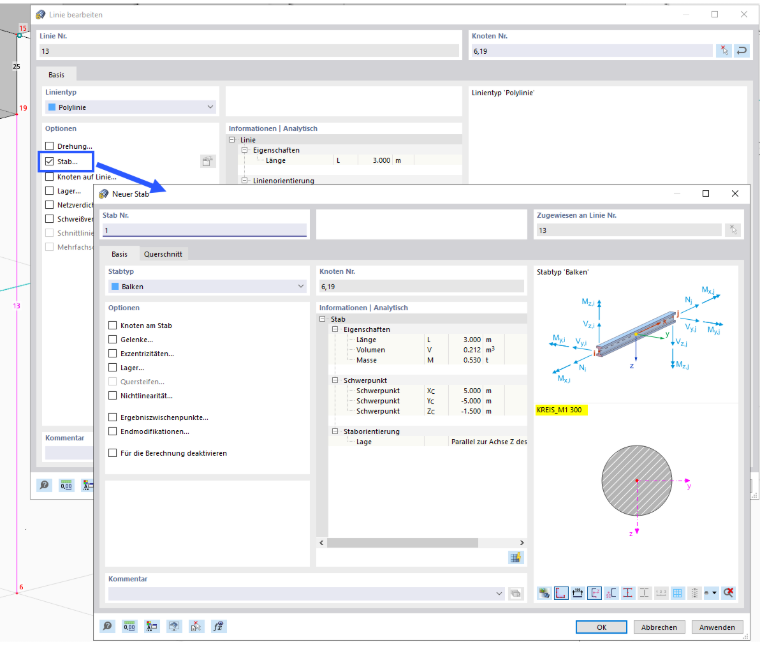
Task: Click units icon in Linie bearbeiten footer
Action: tap(66, 485)
